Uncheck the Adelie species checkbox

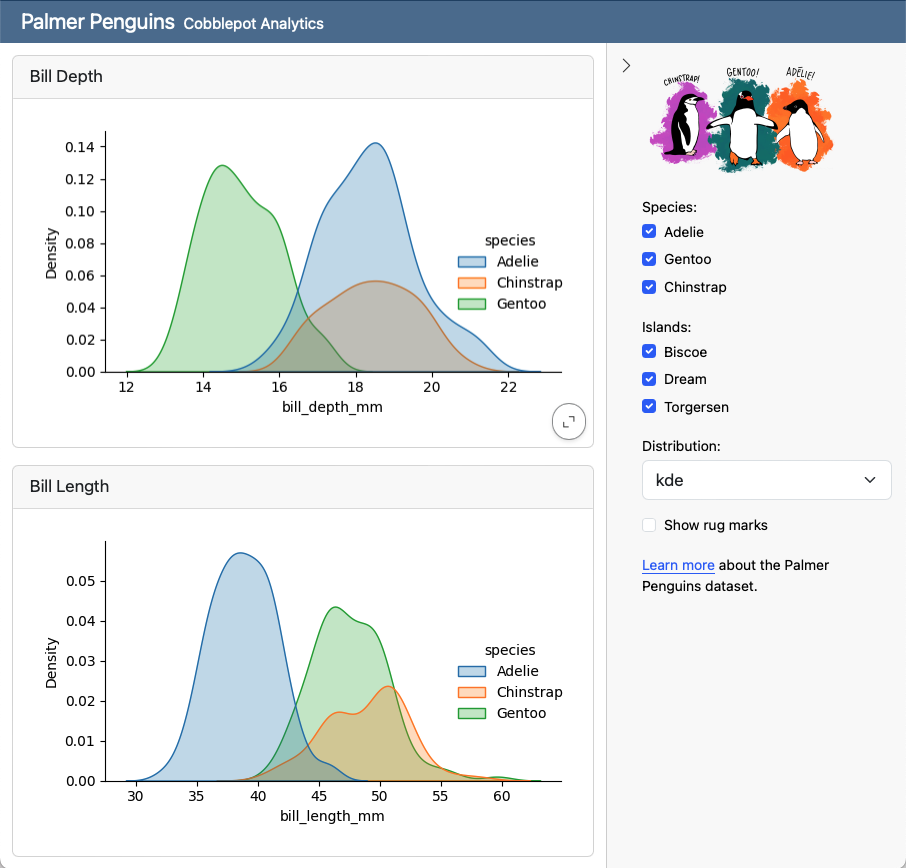(x=650, y=231)
